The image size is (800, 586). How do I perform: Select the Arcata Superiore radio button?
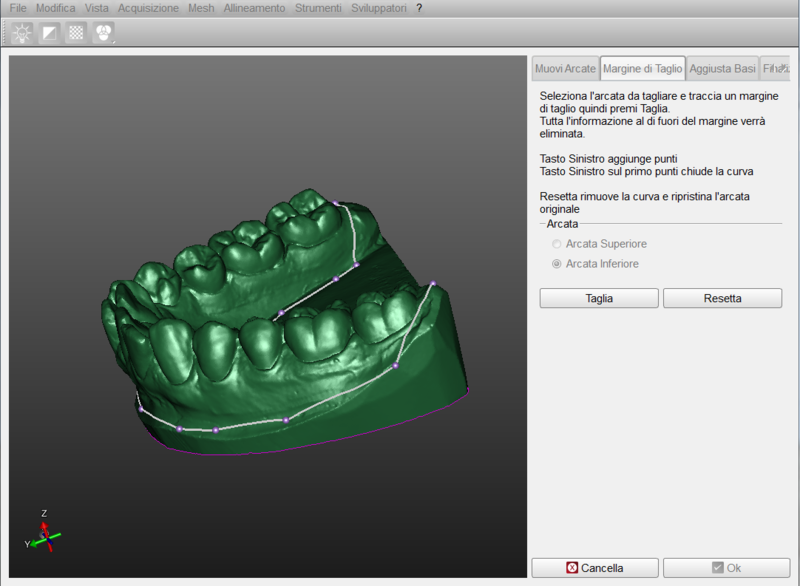click(556, 244)
